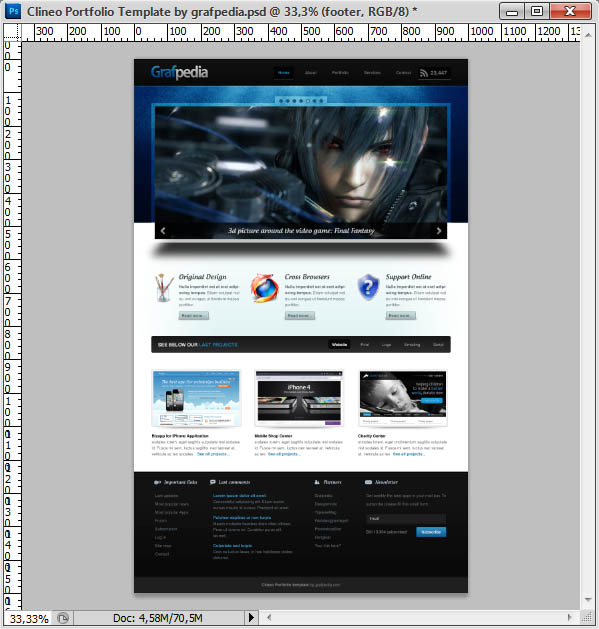This screenshot has height=629, width=599.
Task: Click the horizontal scrollbar right arrow
Action: [x=569, y=617]
